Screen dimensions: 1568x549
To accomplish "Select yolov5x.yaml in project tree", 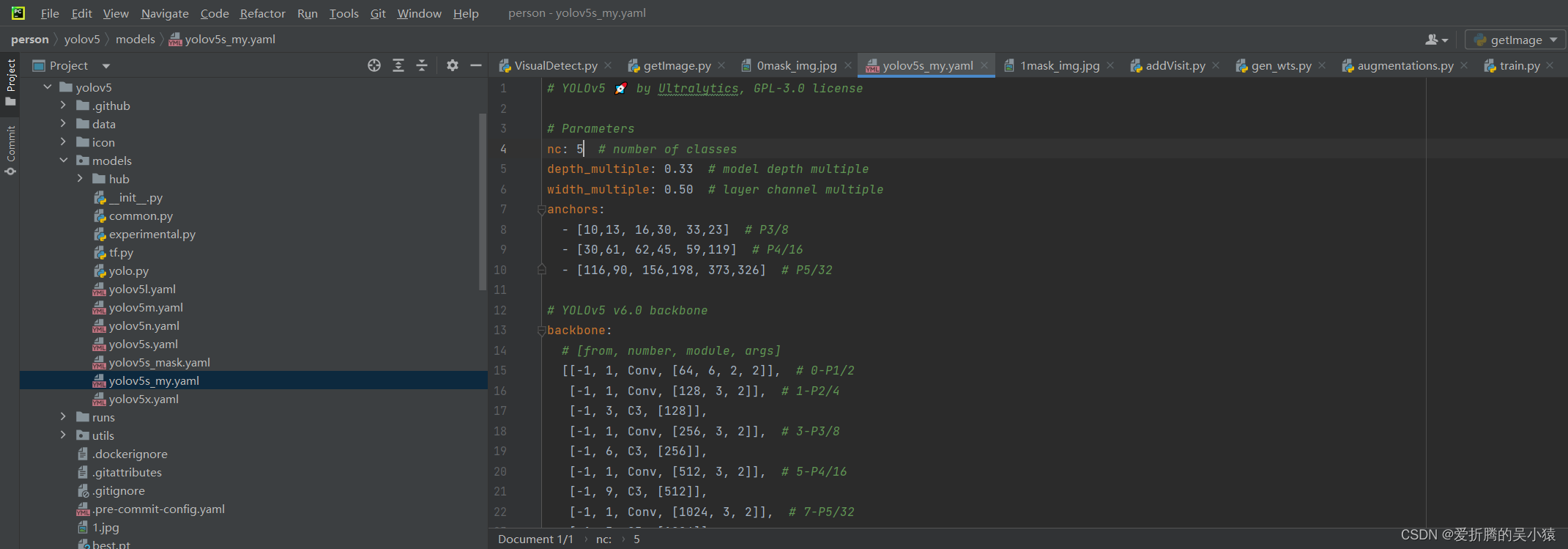I will (144, 399).
